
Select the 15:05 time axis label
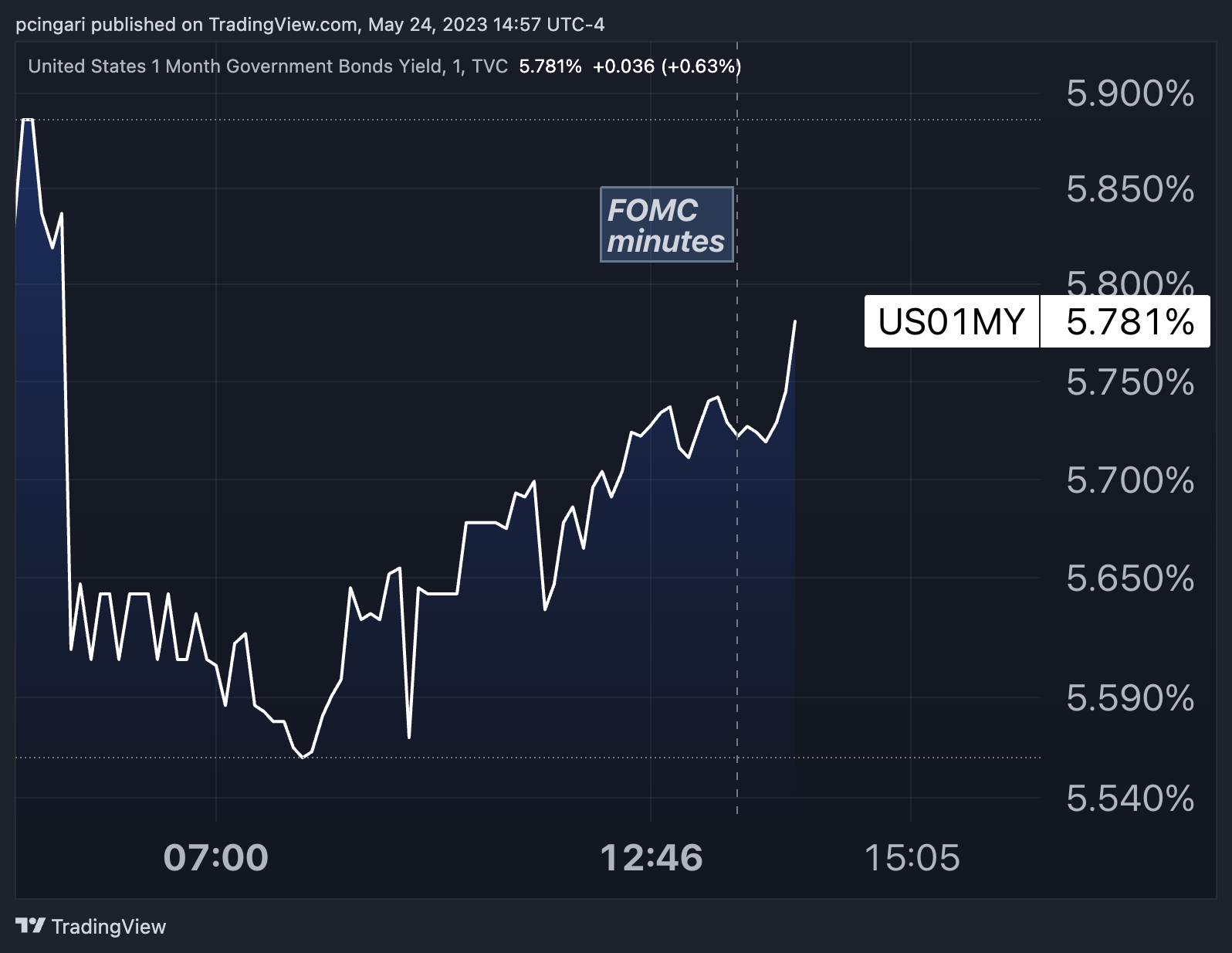(x=912, y=858)
